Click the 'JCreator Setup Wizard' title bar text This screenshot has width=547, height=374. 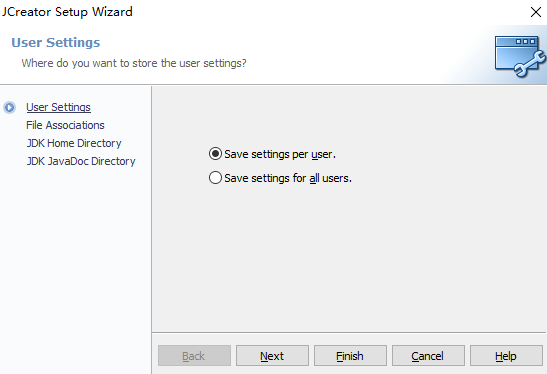click(67, 12)
